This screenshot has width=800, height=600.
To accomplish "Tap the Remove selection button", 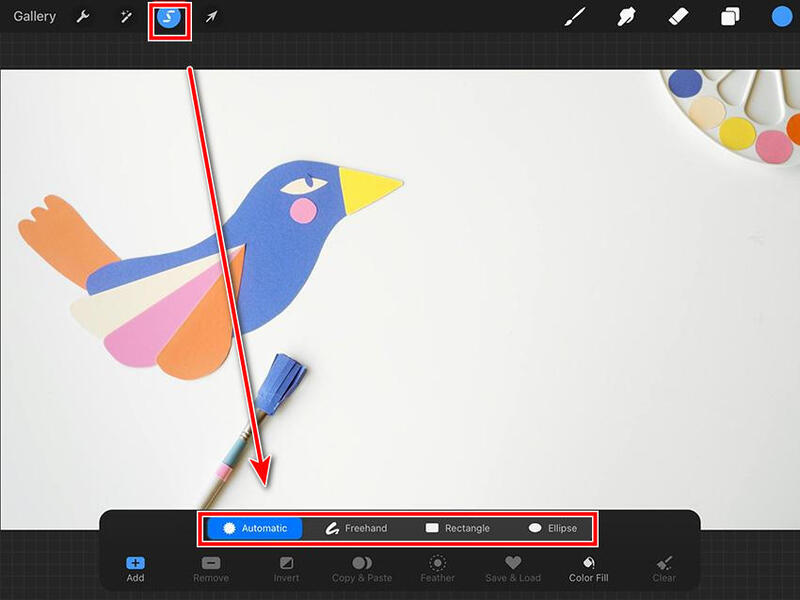I will point(211,569).
